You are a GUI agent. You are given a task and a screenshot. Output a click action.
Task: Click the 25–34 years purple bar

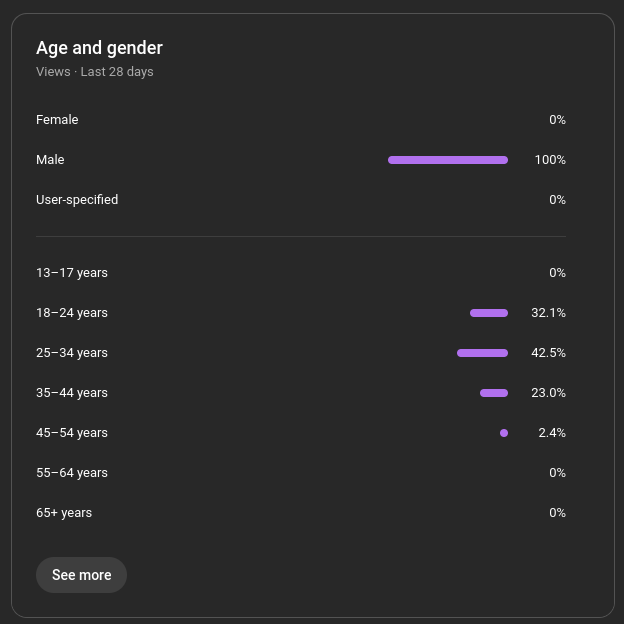coord(482,353)
